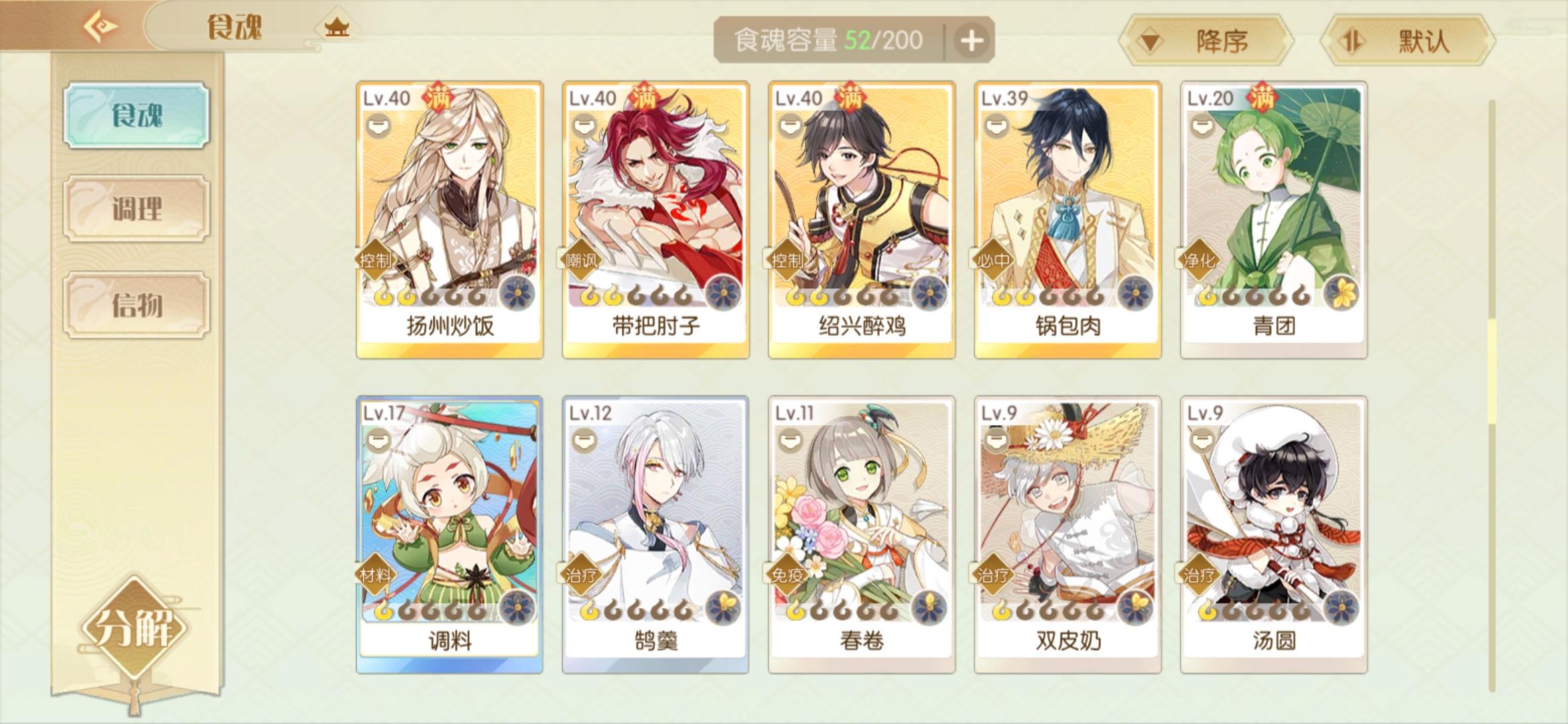Viewport: 1568px width, 724px height.
Task: Select the 食魂 sidebar tab
Action: pyautogui.click(x=137, y=115)
